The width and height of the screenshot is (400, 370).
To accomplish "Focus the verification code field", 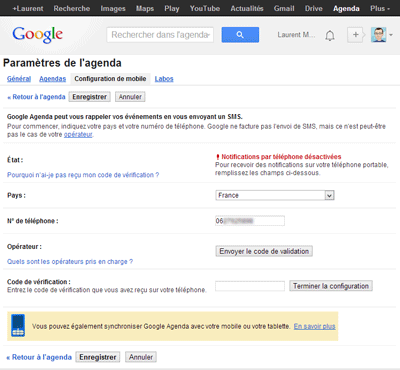I will (250, 286).
